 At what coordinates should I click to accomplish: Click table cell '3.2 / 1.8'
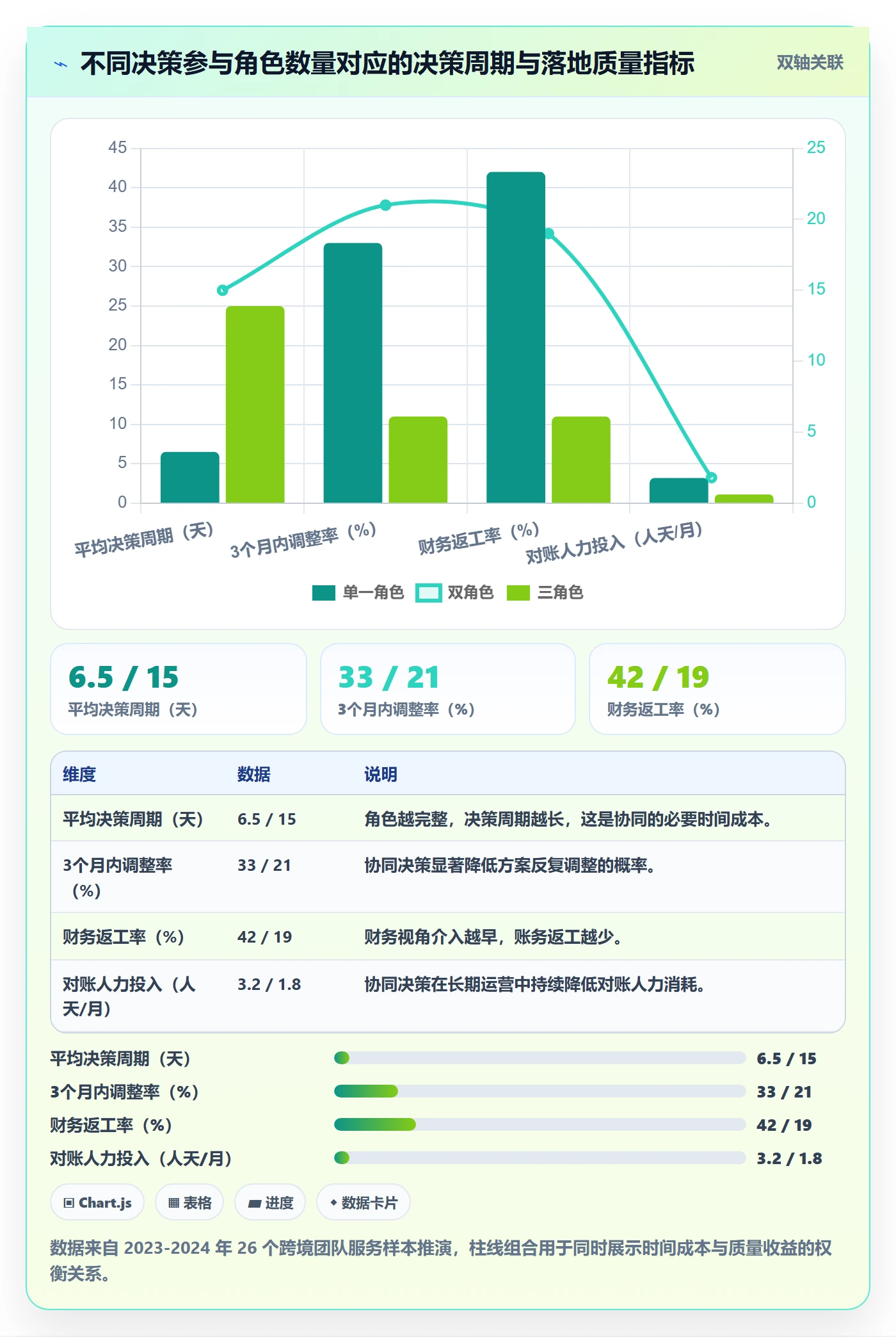click(269, 984)
